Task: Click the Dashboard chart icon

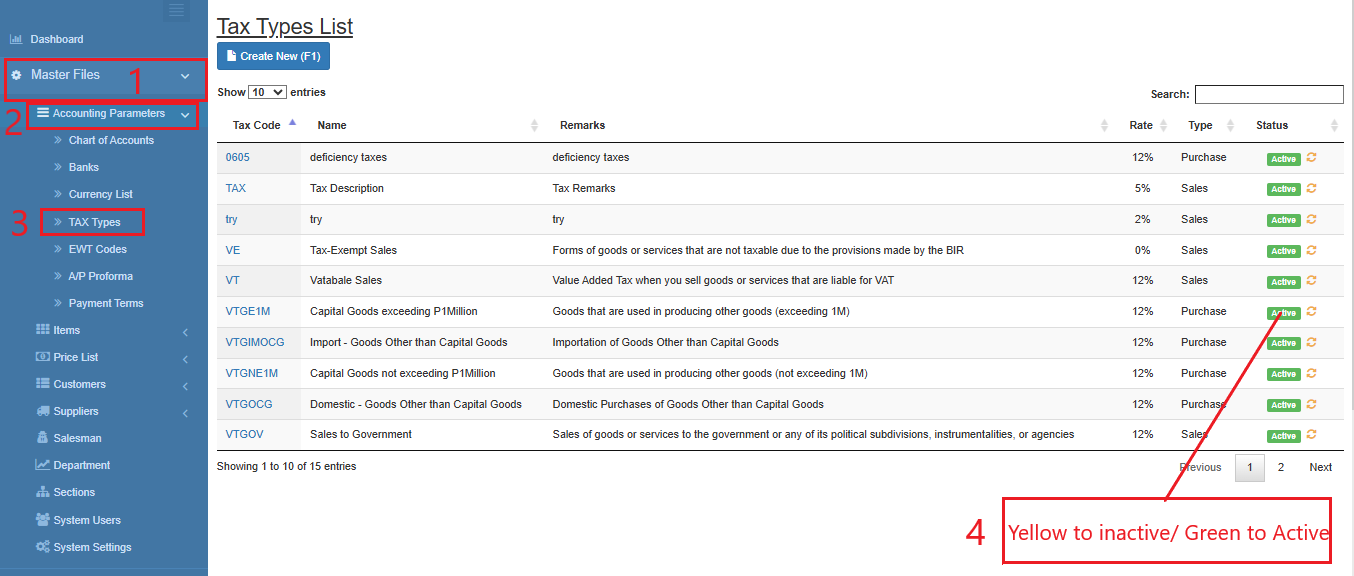Action: tap(16, 40)
